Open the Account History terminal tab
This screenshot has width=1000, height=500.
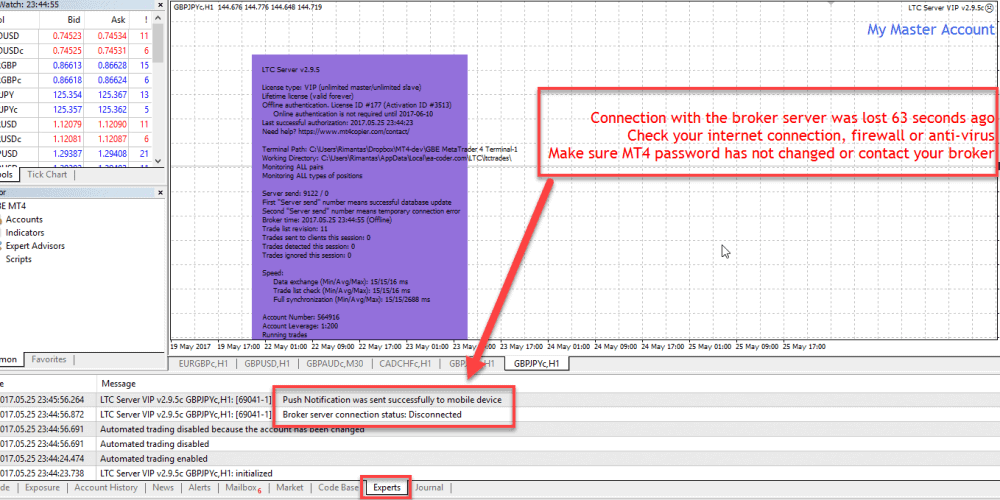(106, 488)
